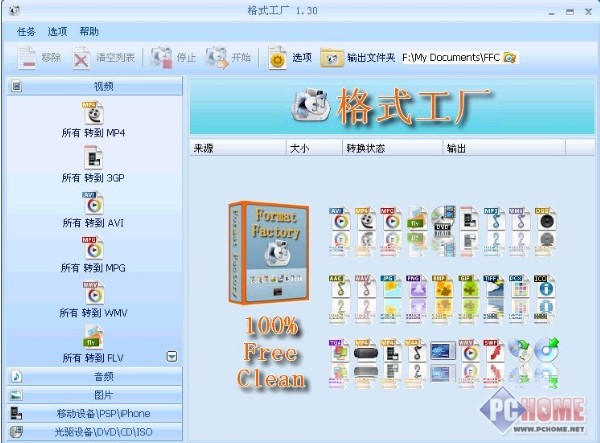Image resolution: width=600 pixels, height=443 pixels.
Task: Select 所有 转到 AVI conversion icon
Action: 93,202
